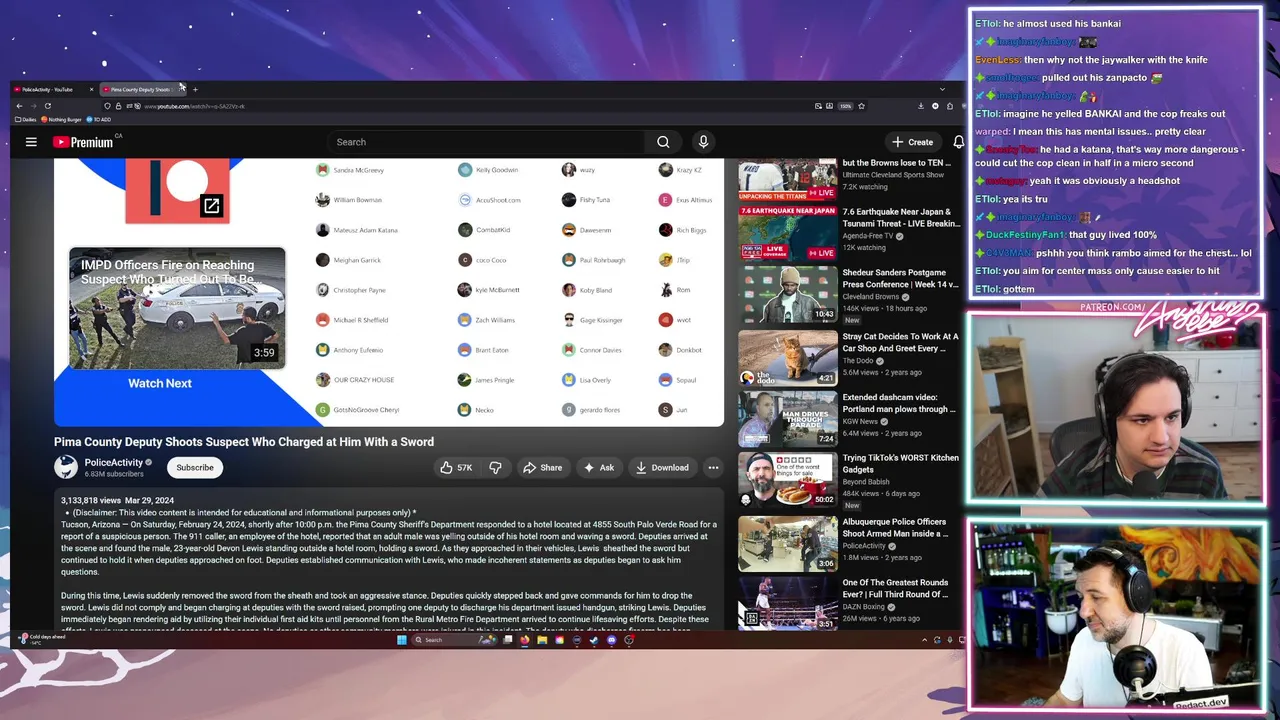The width and height of the screenshot is (1280, 720).
Task: Open the TO ADD bookmark
Action: coord(99,119)
